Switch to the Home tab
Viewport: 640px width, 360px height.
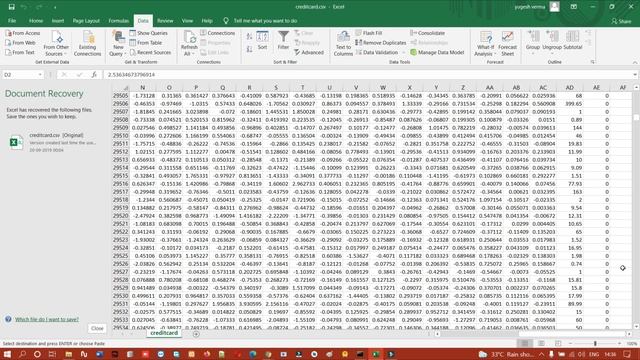[36, 21]
